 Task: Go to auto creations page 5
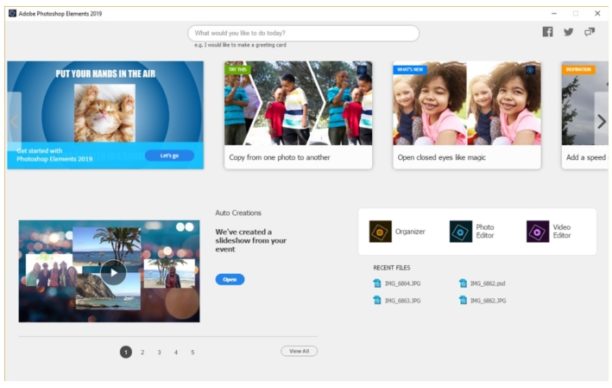pyautogui.click(x=192, y=352)
